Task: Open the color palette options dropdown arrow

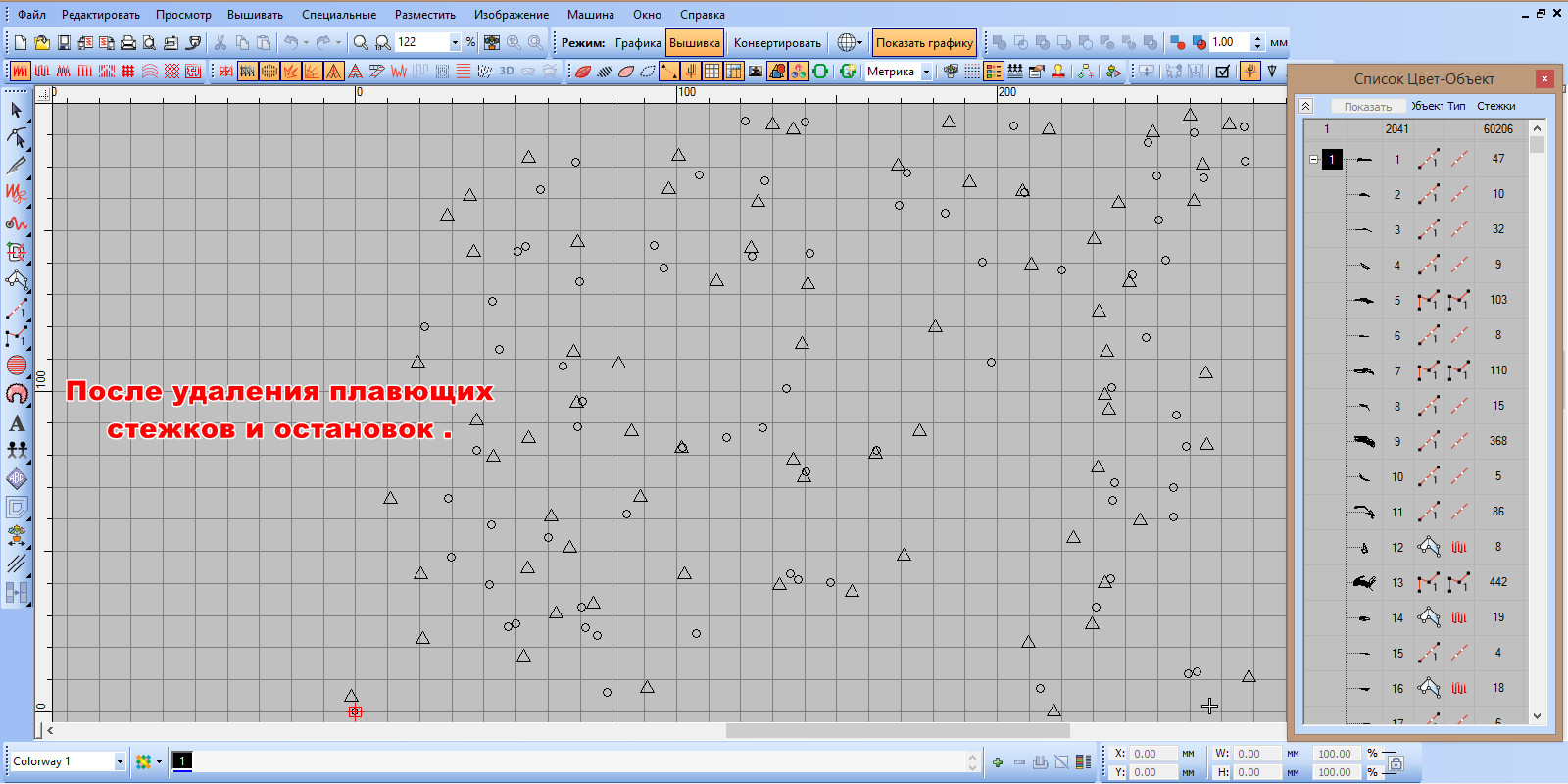Action: pyautogui.click(x=159, y=761)
